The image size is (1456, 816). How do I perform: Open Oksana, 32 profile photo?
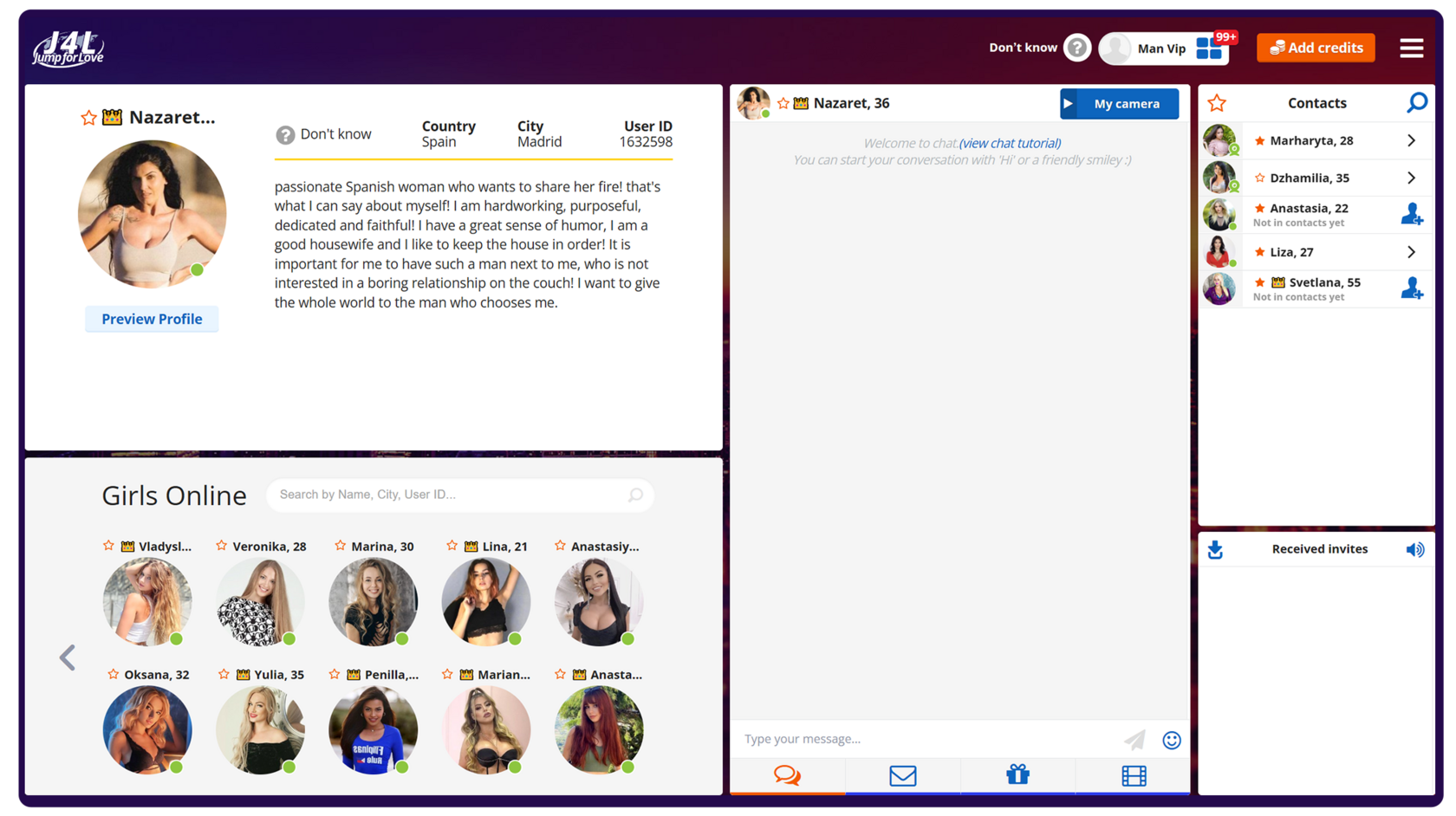tap(147, 729)
